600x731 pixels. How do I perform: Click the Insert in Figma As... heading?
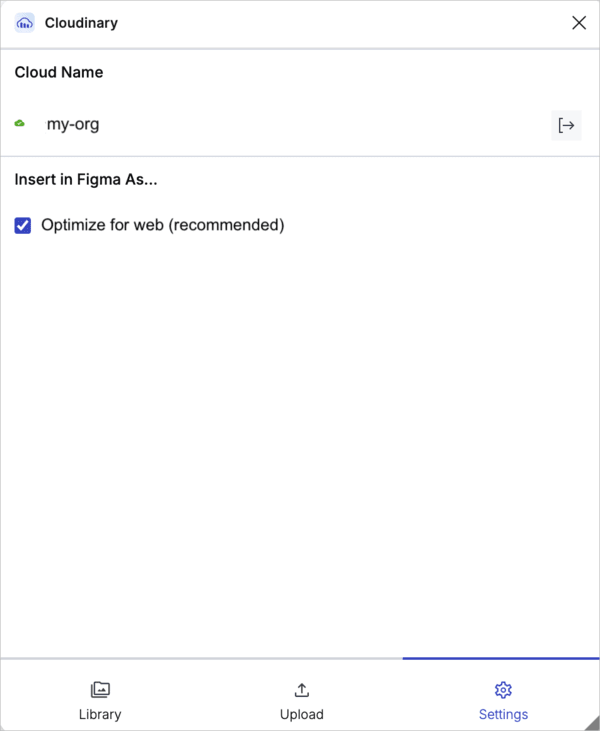pyautogui.click(x=86, y=179)
